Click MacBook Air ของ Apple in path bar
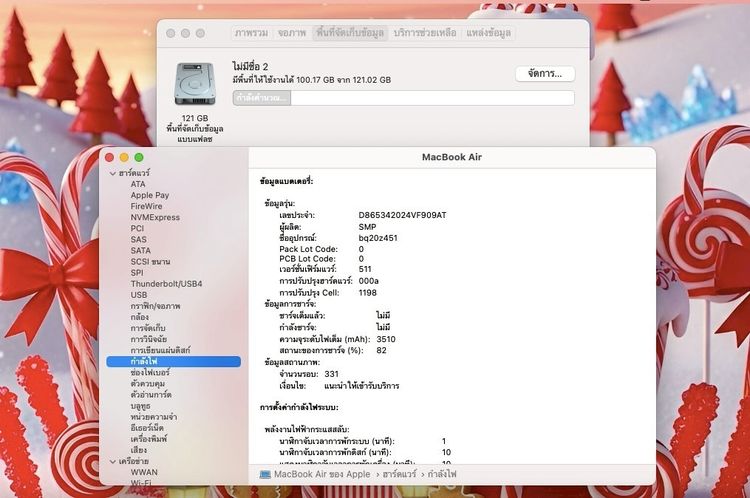This screenshot has width=750, height=498. (322, 475)
